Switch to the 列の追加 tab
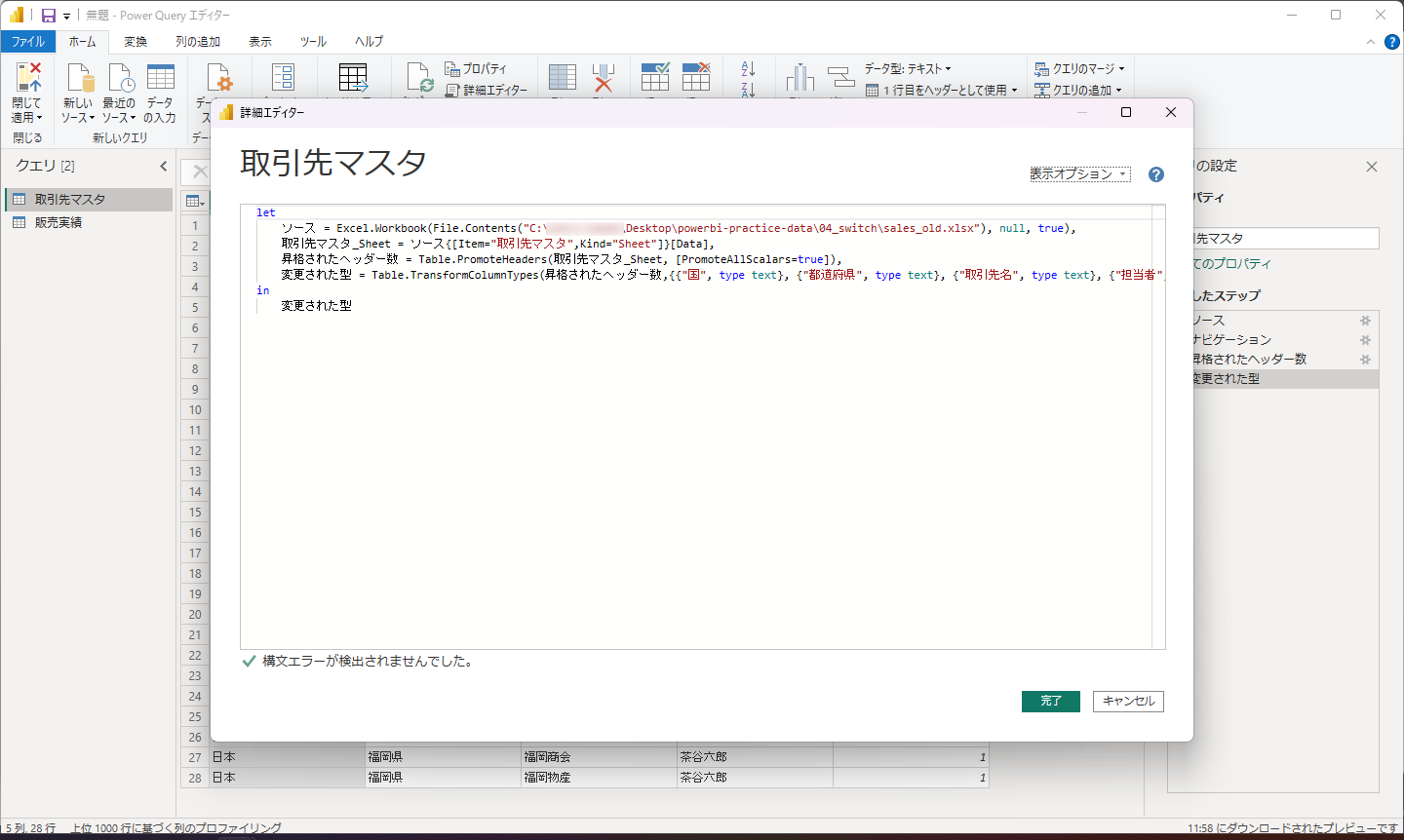Image resolution: width=1404 pixels, height=840 pixels. [198, 41]
